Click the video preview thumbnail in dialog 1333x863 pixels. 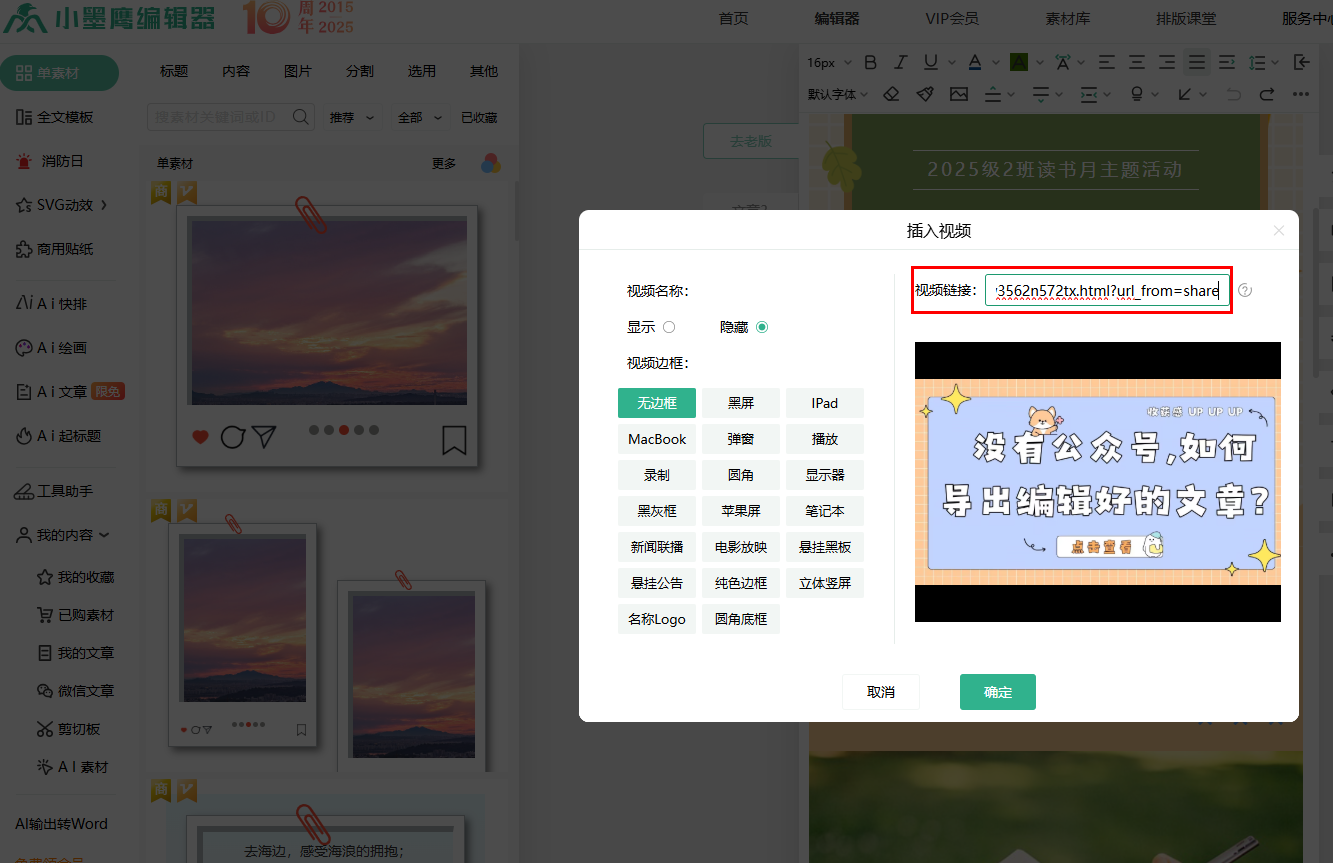pos(1098,482)
